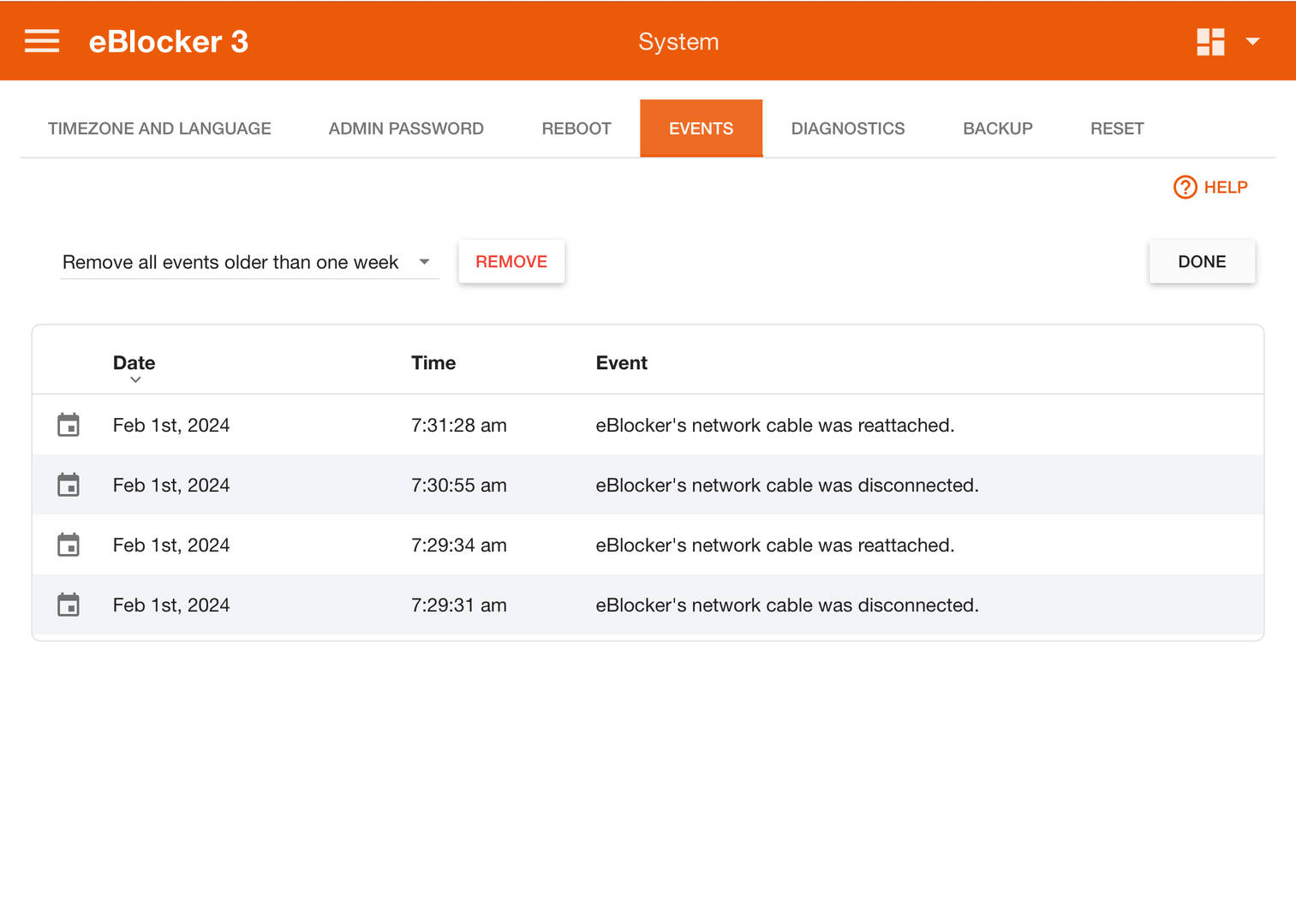Expand the dropdown arrow beside dashboard icon
The width and height of the screenshot is (1296, 924).
tap(1252, 41)
